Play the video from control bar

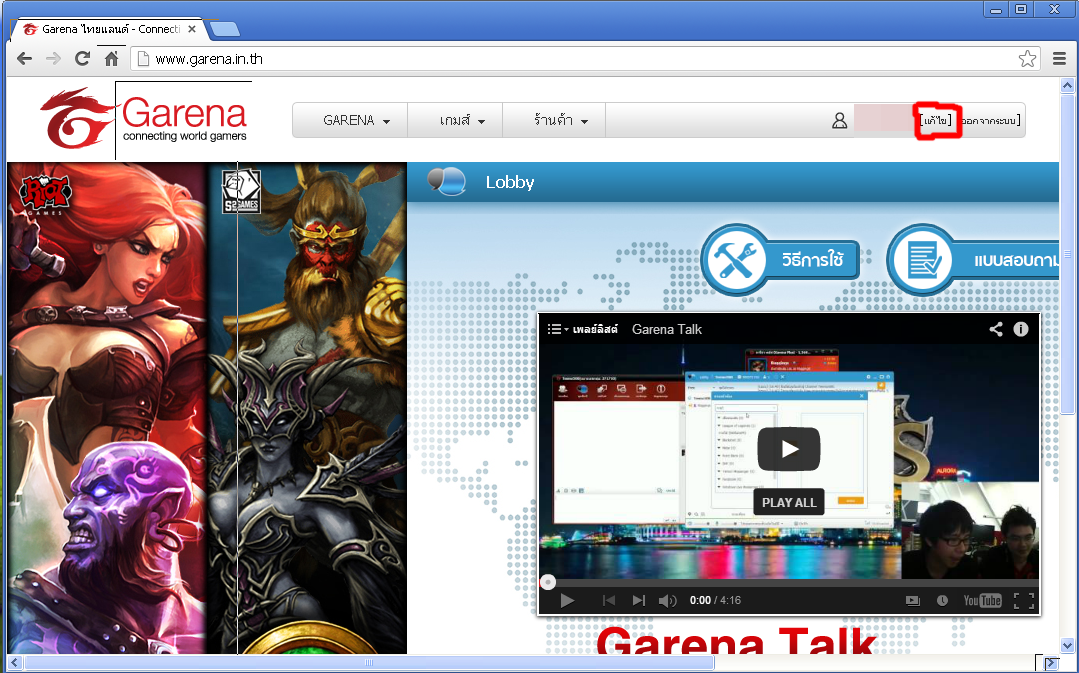[567, 601]
